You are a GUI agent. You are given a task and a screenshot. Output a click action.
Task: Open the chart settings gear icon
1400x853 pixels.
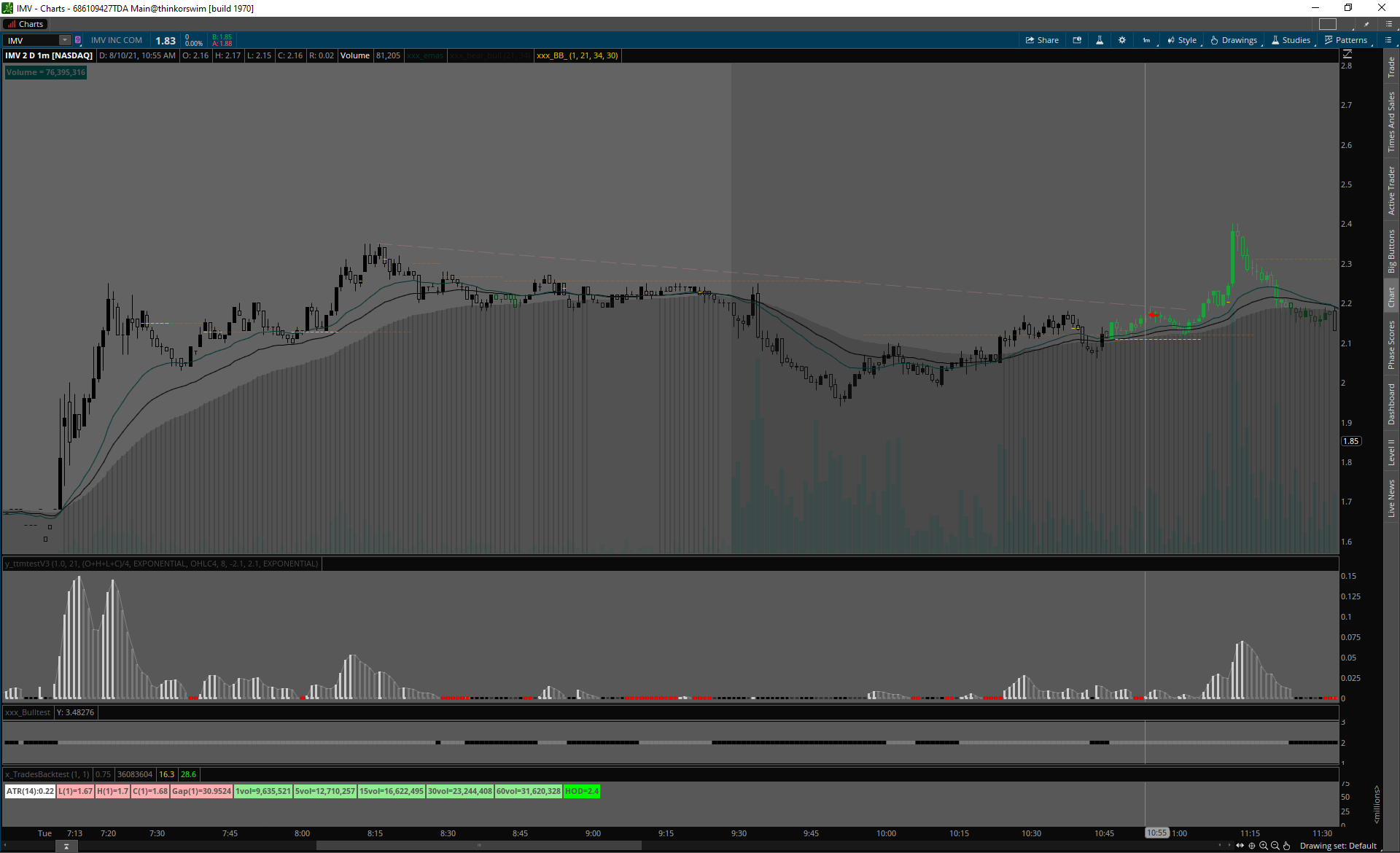[1122, 40]
